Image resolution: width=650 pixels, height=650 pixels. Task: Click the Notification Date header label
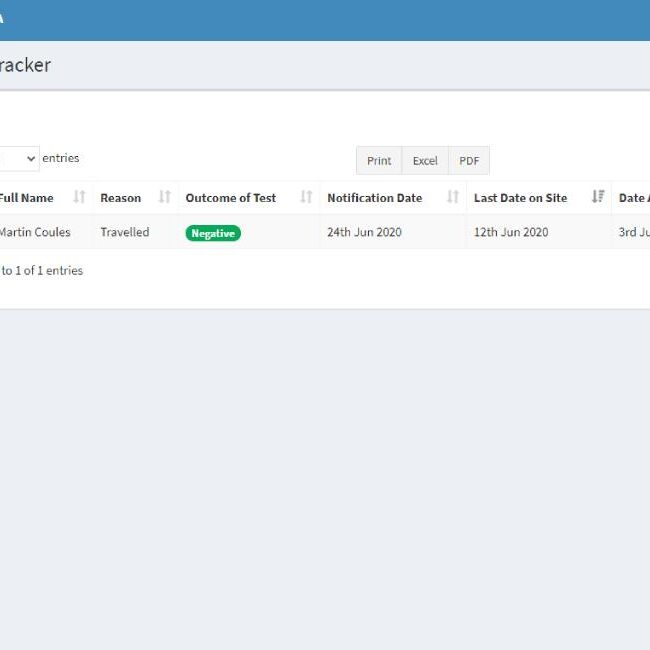[x=375, y=198]
